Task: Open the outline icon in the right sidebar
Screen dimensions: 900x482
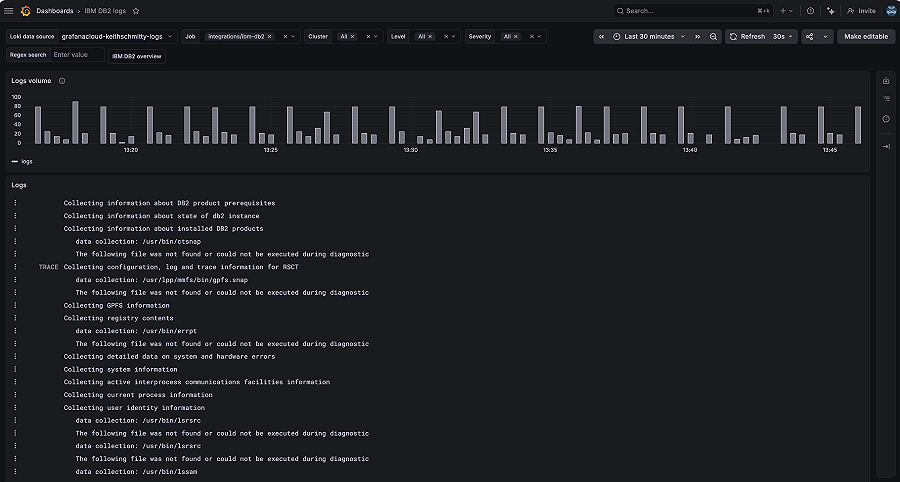Action: [886, 99]
